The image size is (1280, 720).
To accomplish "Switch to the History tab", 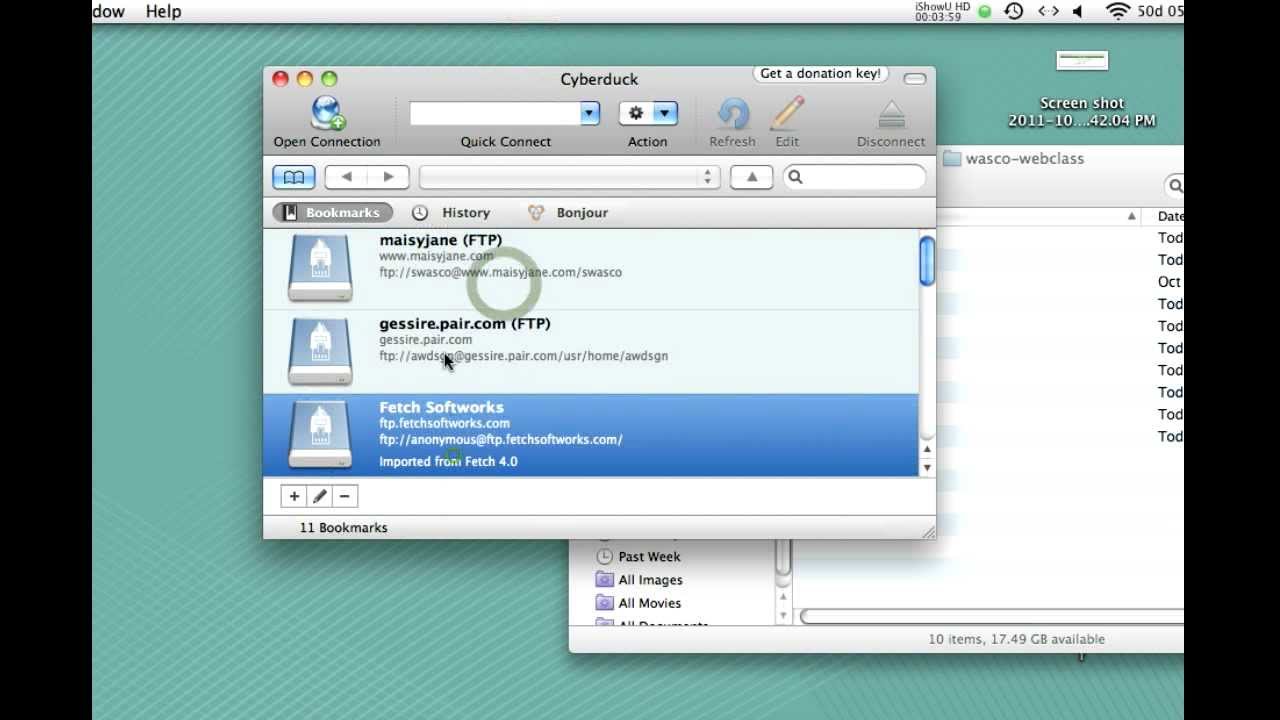I will tap(451, 212).
